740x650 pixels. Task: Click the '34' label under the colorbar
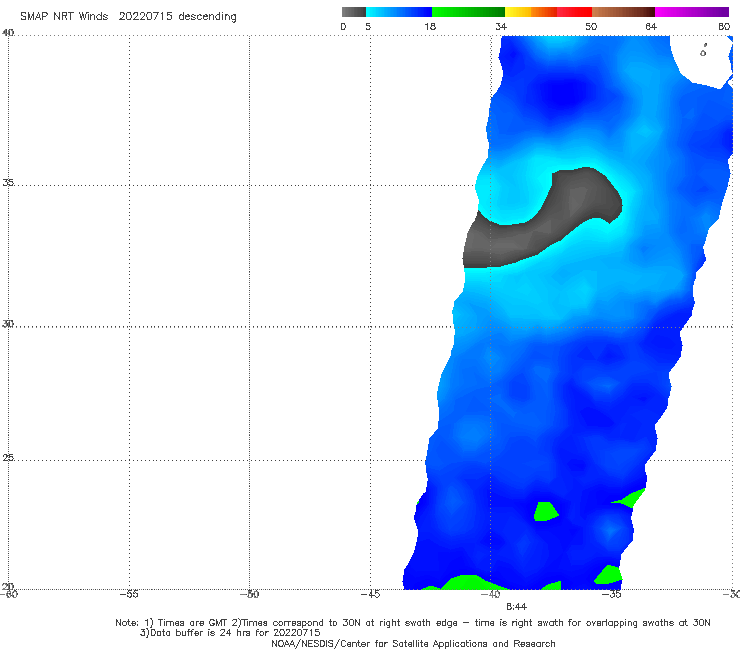(x=501, y=27)
